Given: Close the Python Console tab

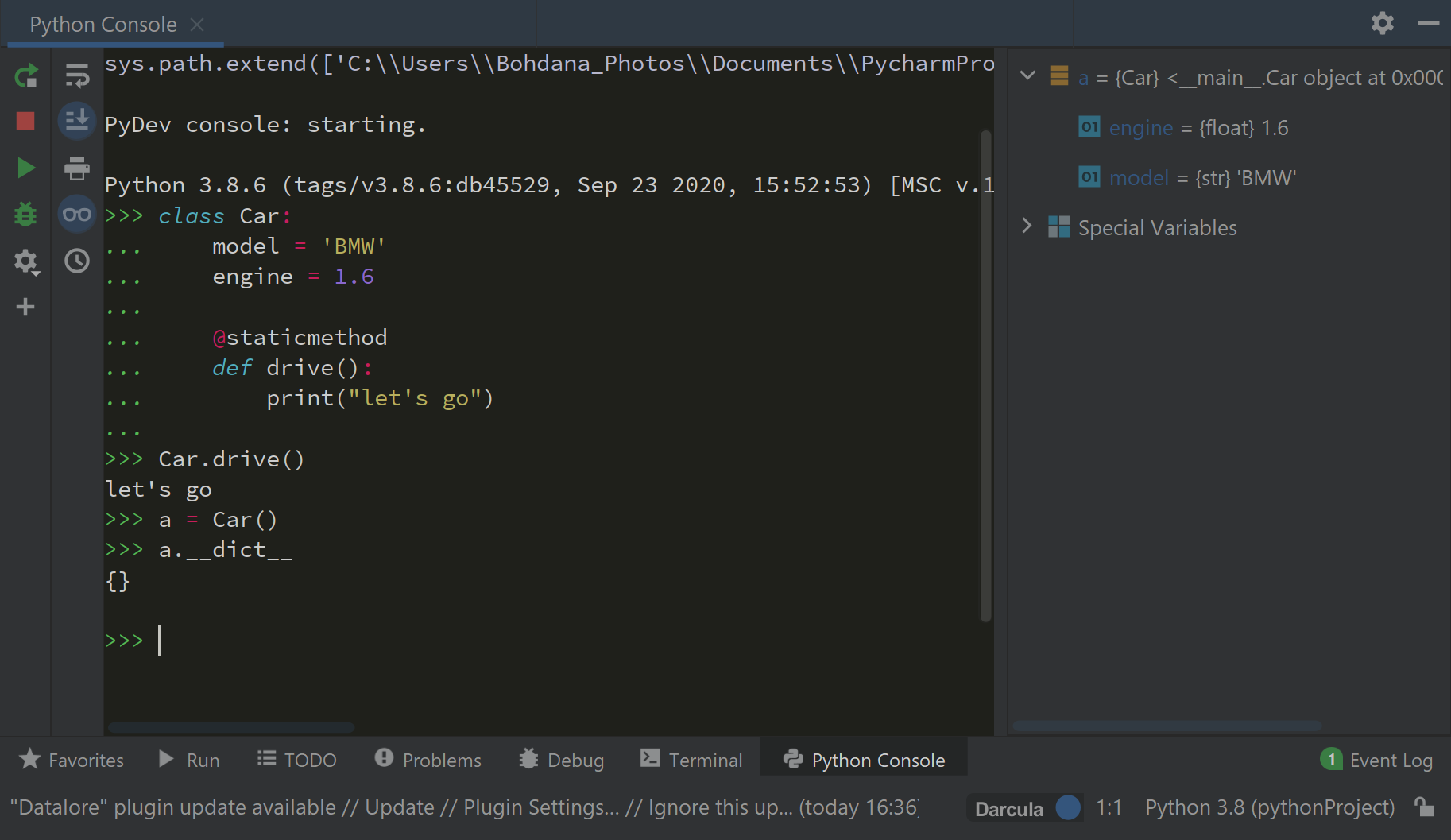Looking at the screenshot, I should coord(197,25).
